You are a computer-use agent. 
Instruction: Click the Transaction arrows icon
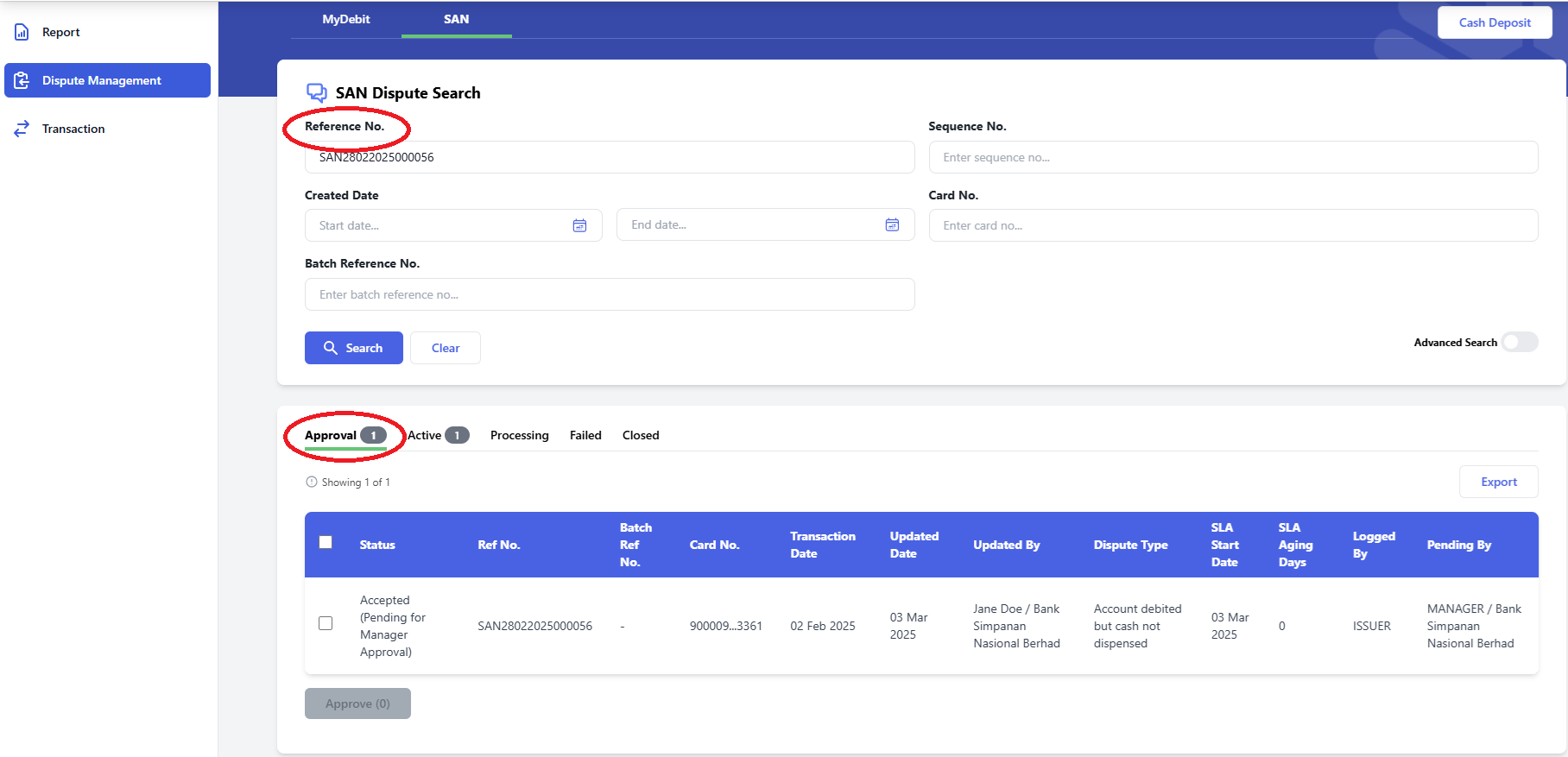point(22,129)
